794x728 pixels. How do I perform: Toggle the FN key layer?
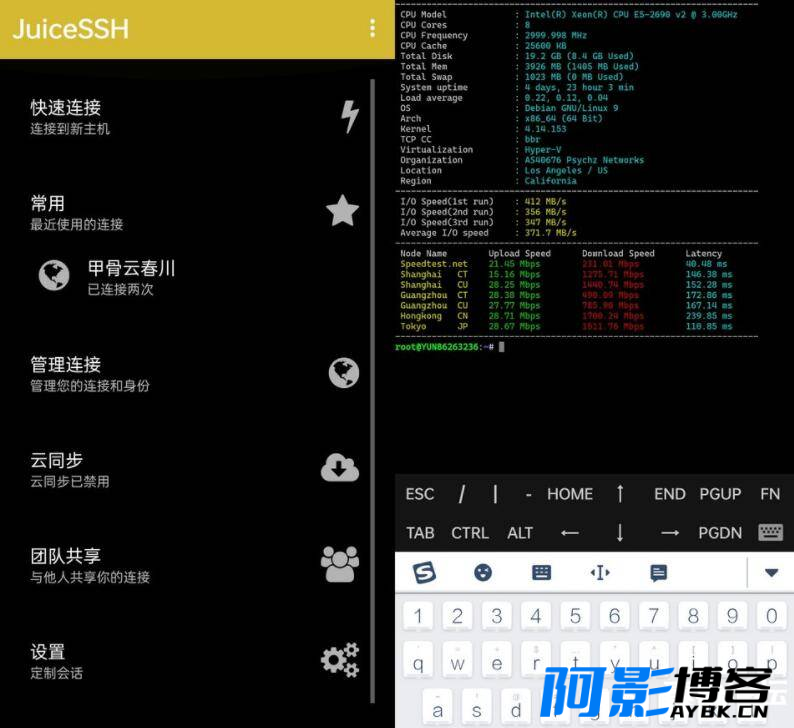(770, 494)
